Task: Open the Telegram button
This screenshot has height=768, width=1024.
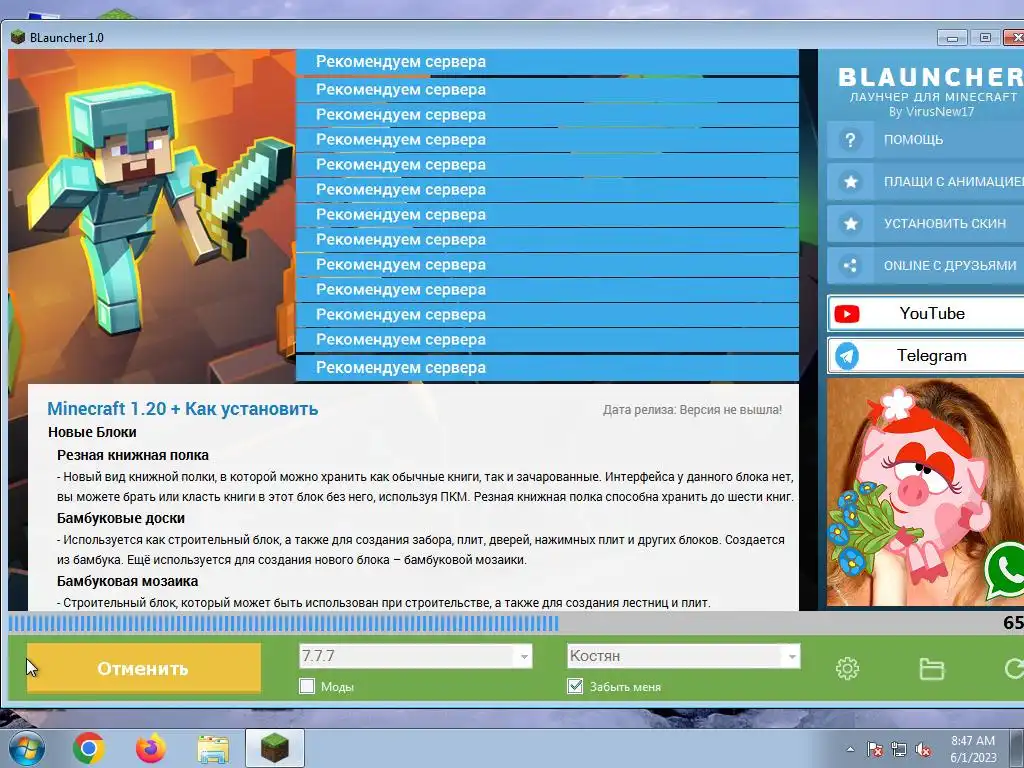Action: pyautogui.click(x=925, y=356)
